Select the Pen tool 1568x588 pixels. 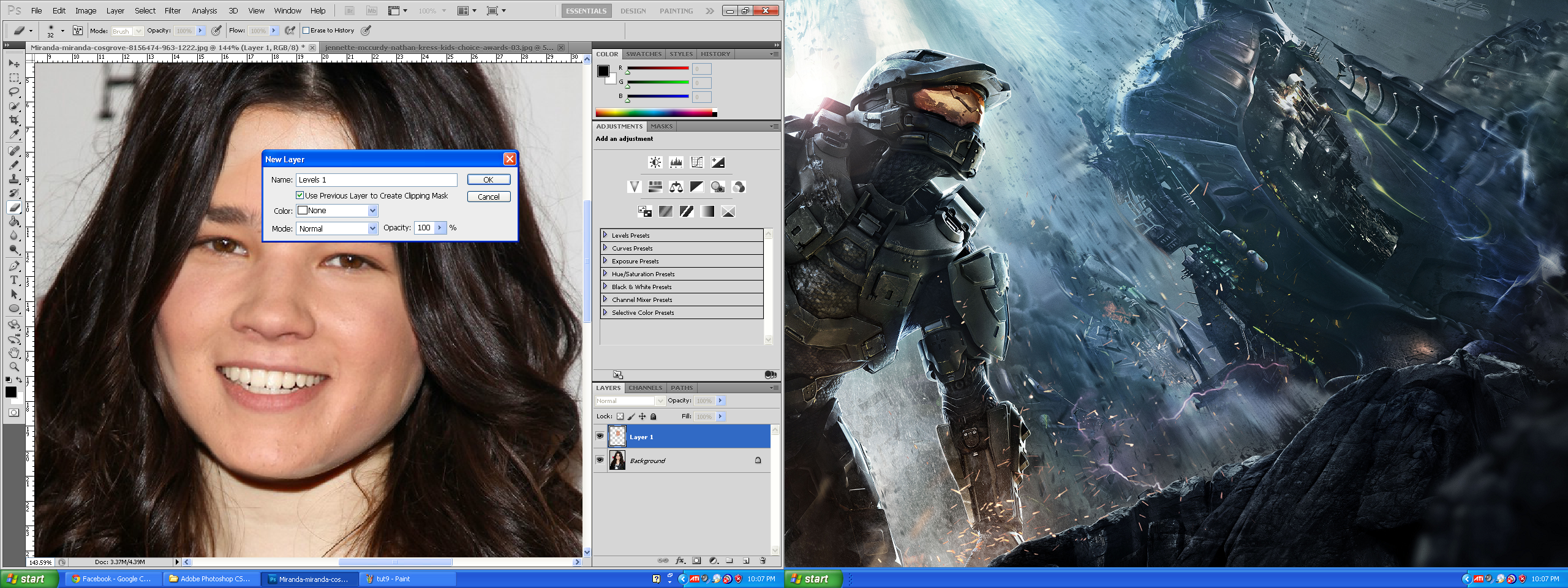coord(14,266)
